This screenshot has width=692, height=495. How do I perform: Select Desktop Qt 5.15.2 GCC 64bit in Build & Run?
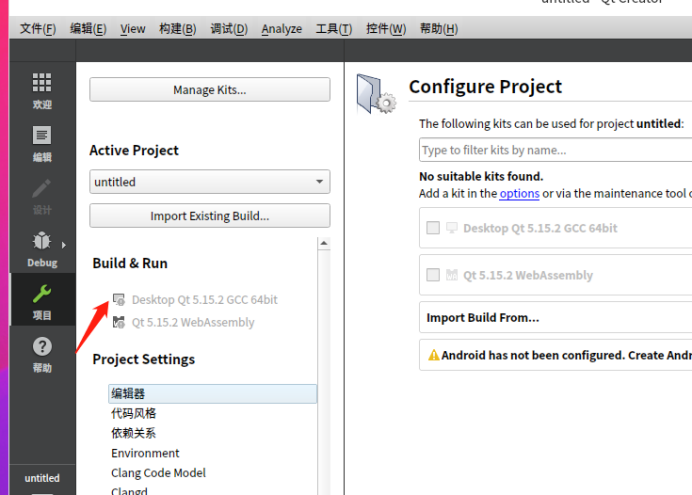(x=205, y=300)
